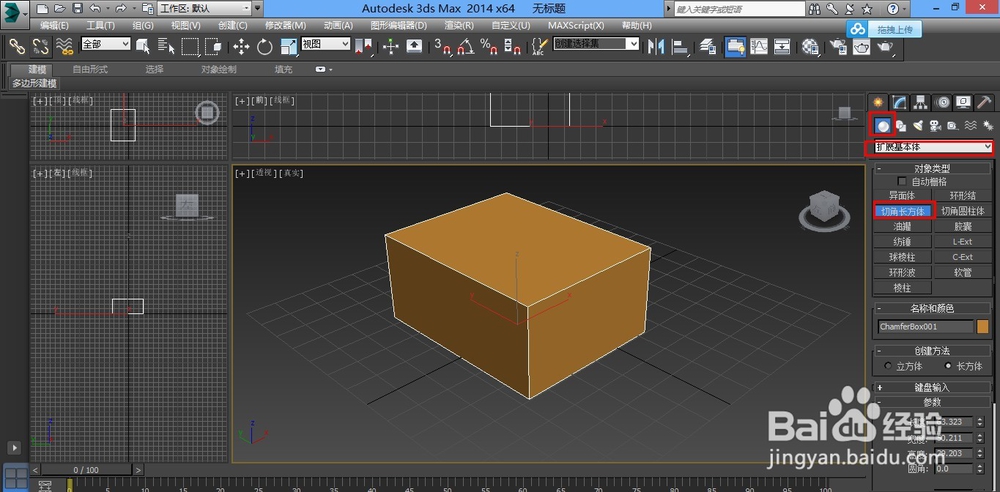Open the 渲染(R) menu
The width and height of the screenshot is (1000, 492).
[459, 26]
